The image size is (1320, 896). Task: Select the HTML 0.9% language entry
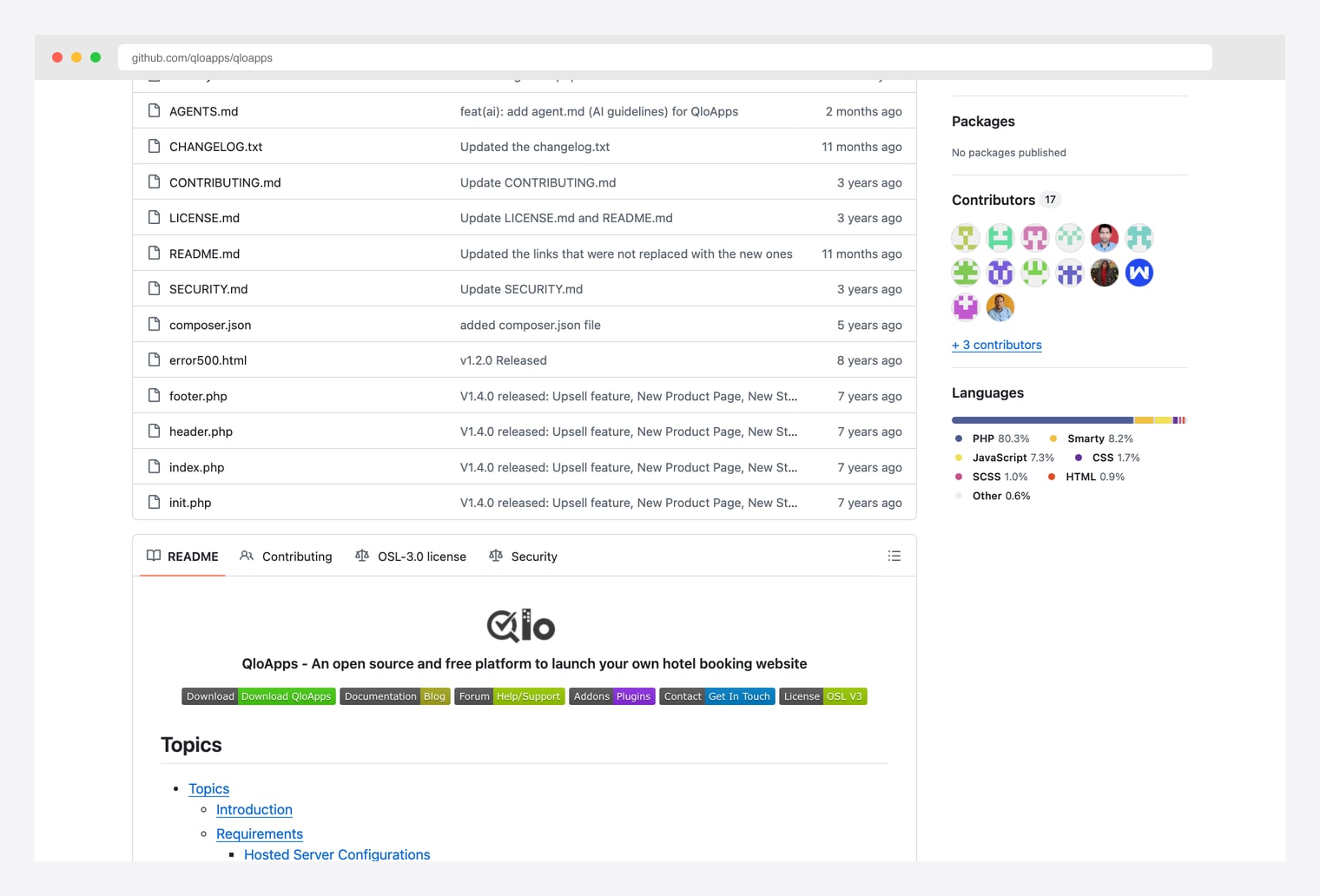pyautogui.click(x=1086, y=477)
